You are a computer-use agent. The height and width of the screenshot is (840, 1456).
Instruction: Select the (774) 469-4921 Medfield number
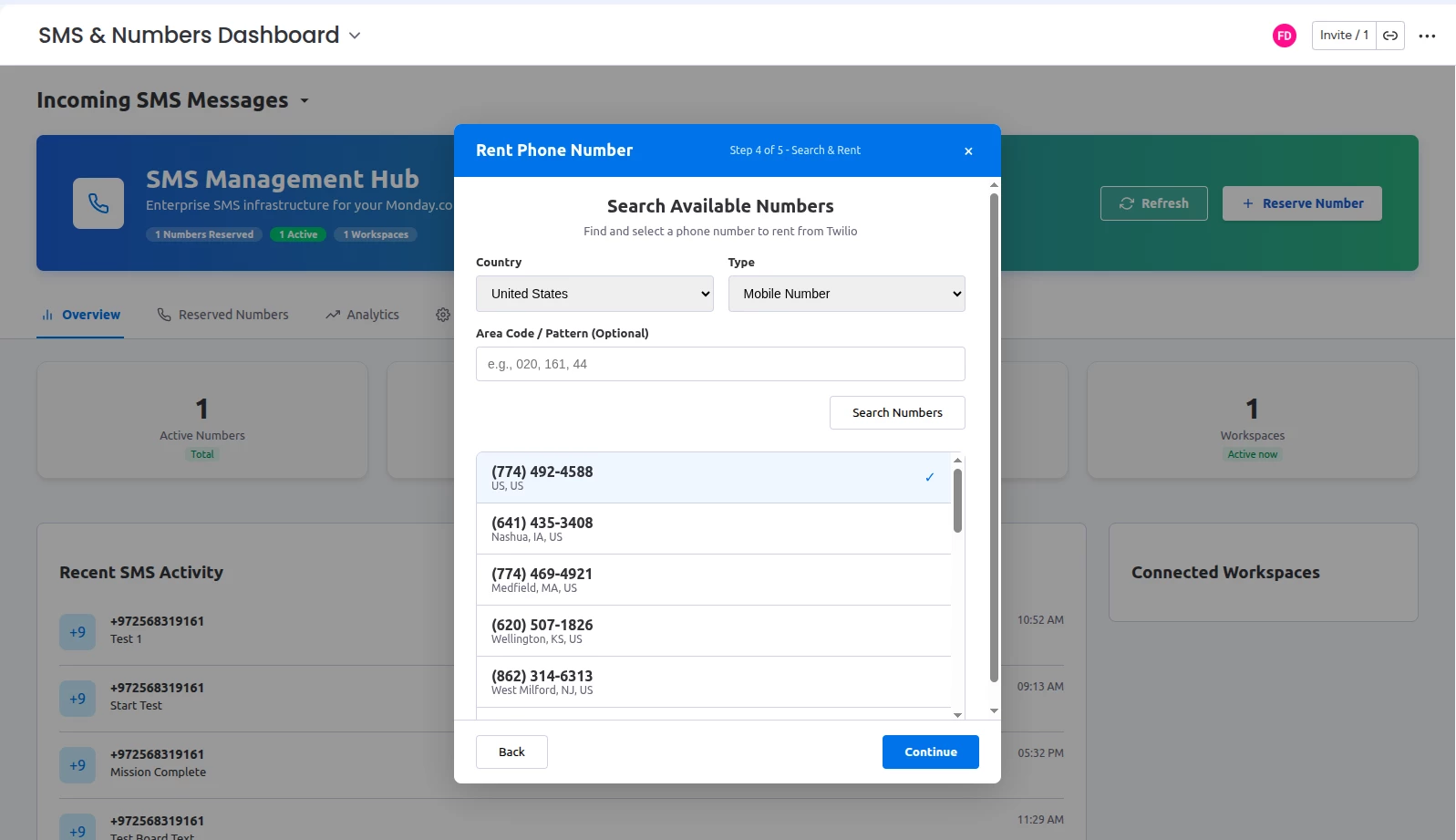tap(713, 580)
